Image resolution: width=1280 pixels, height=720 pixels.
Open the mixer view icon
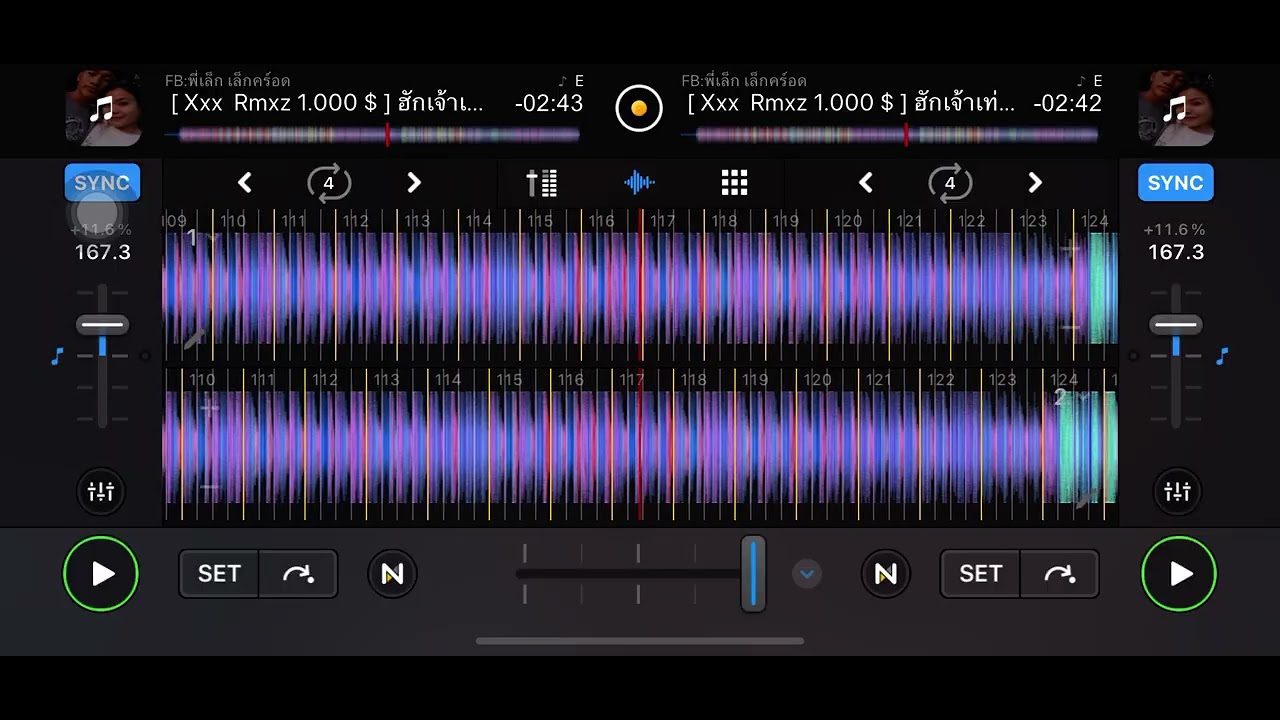(542, 183)
